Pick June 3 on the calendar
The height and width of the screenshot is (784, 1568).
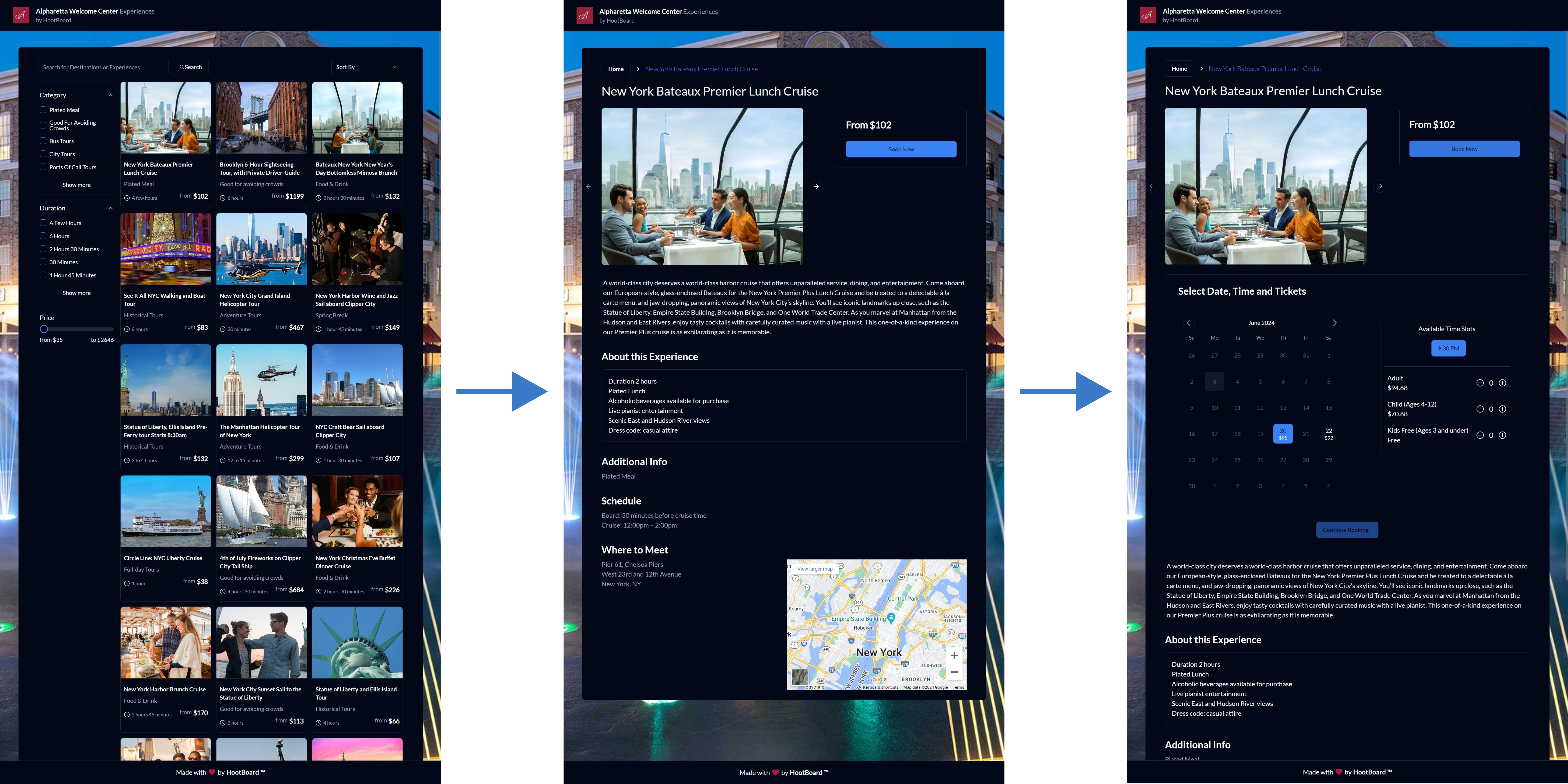(x=1214, y=382)
